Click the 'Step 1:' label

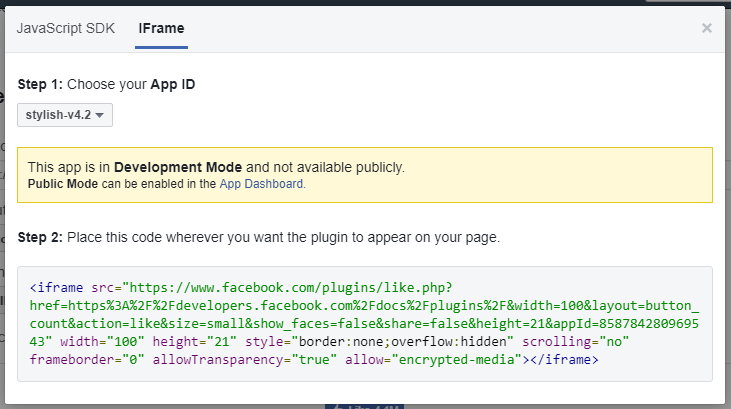pyautogui.click(x=40, y=84)
